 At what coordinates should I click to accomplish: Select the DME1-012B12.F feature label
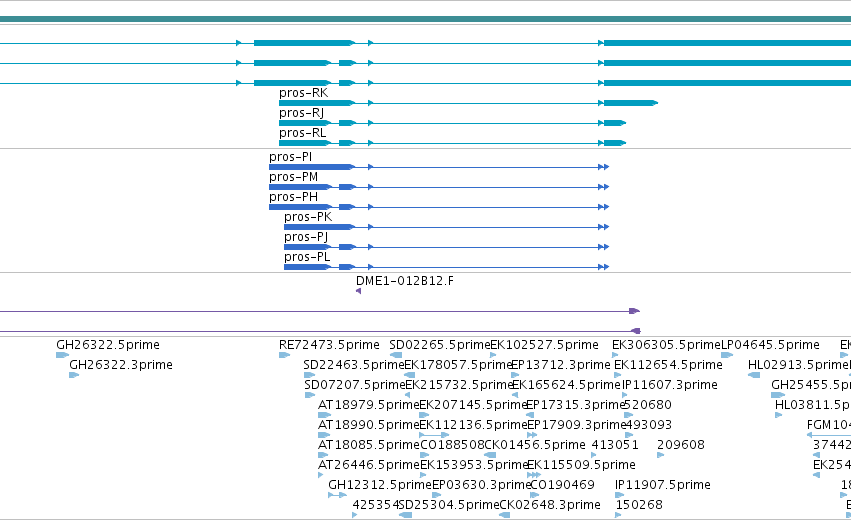(x=405, y=281)
